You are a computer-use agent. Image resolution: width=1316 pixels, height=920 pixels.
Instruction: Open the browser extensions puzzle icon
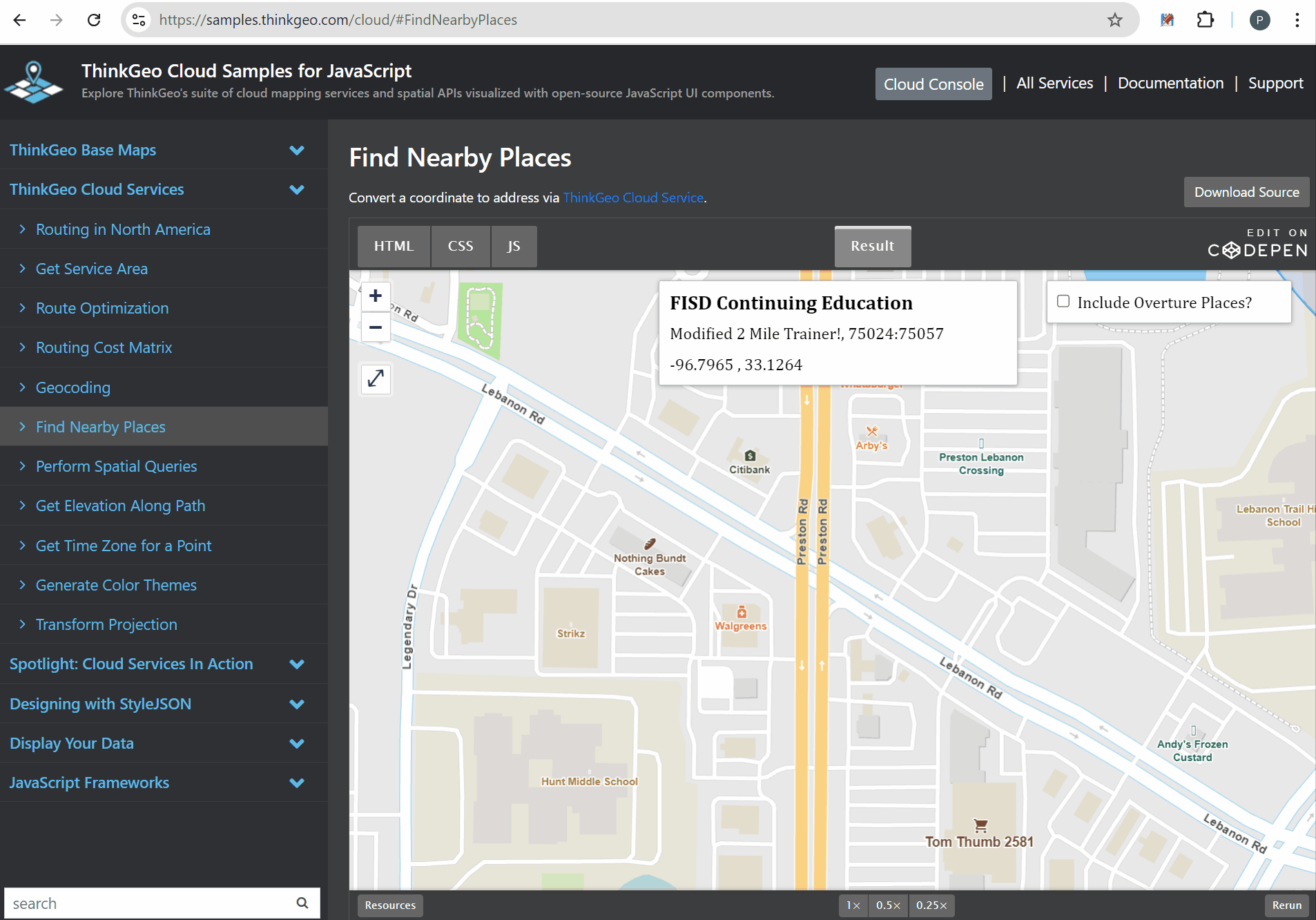pyautogui.click(x=1205, y=20)
